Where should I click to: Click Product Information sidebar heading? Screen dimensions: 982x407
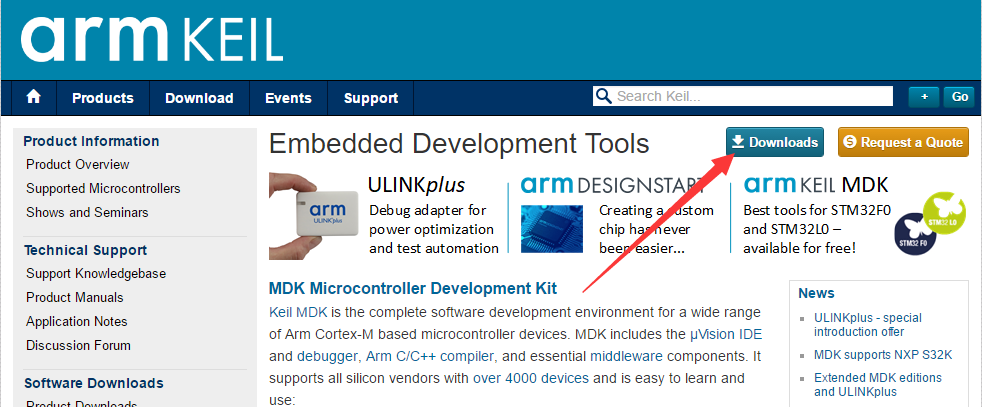pos(91,141)
